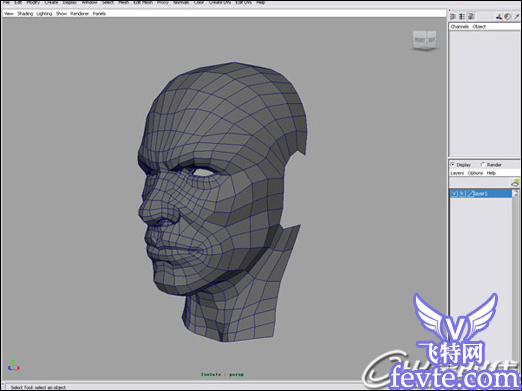
Task: Open the Create UVs menu
Action: click(220, 2)
